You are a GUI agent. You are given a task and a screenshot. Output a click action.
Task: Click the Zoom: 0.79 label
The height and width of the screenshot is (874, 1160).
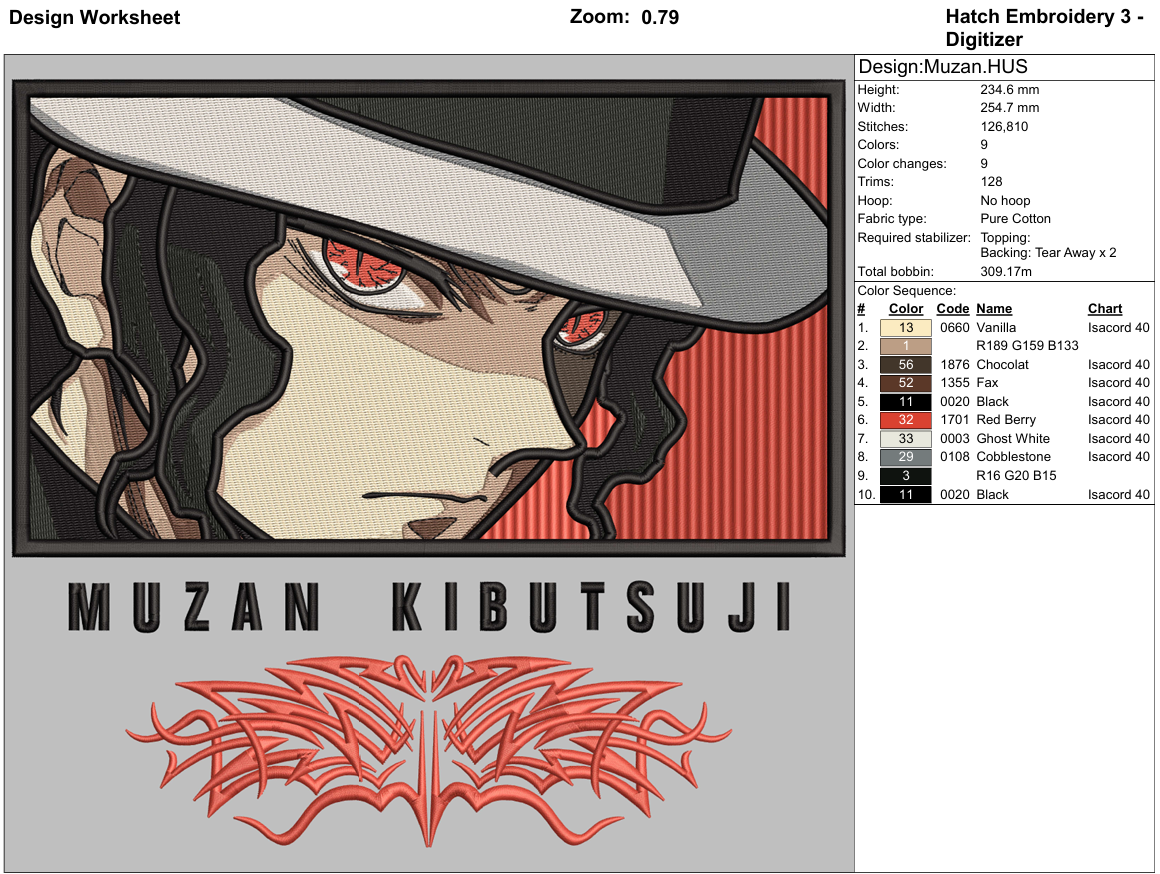click(624, 17)
